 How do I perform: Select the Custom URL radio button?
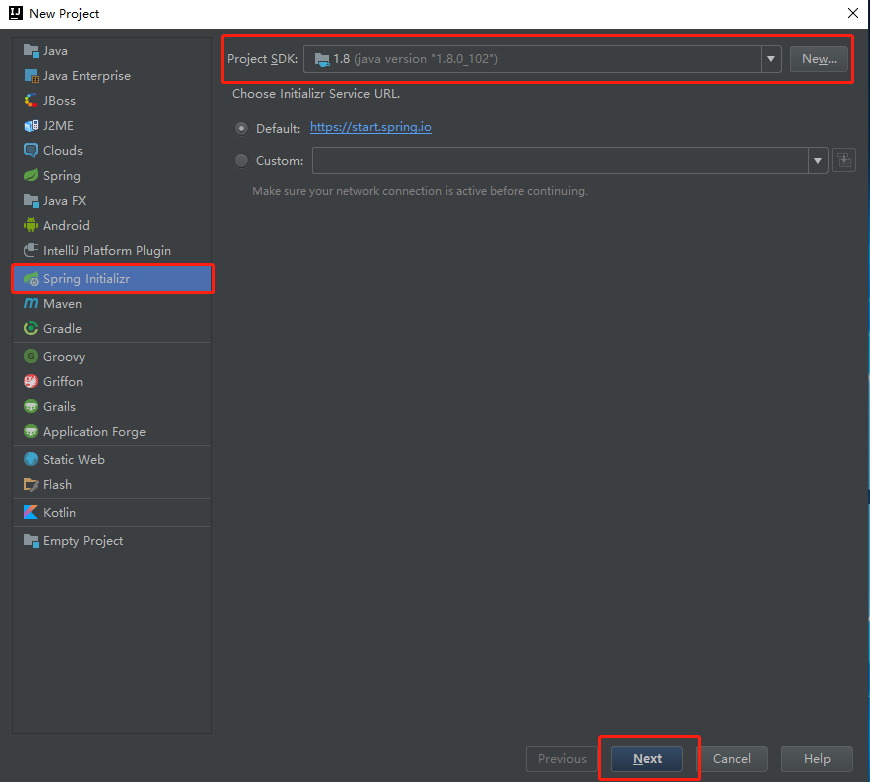pyautogui.click(x=241, y=160)
